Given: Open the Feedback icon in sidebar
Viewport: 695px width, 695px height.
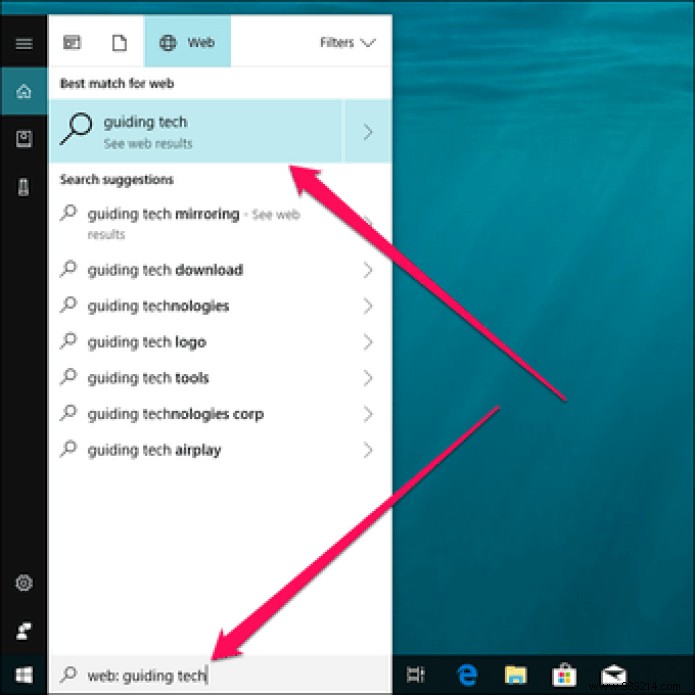Looking at the screenshot, I should [x=24, y=630].
